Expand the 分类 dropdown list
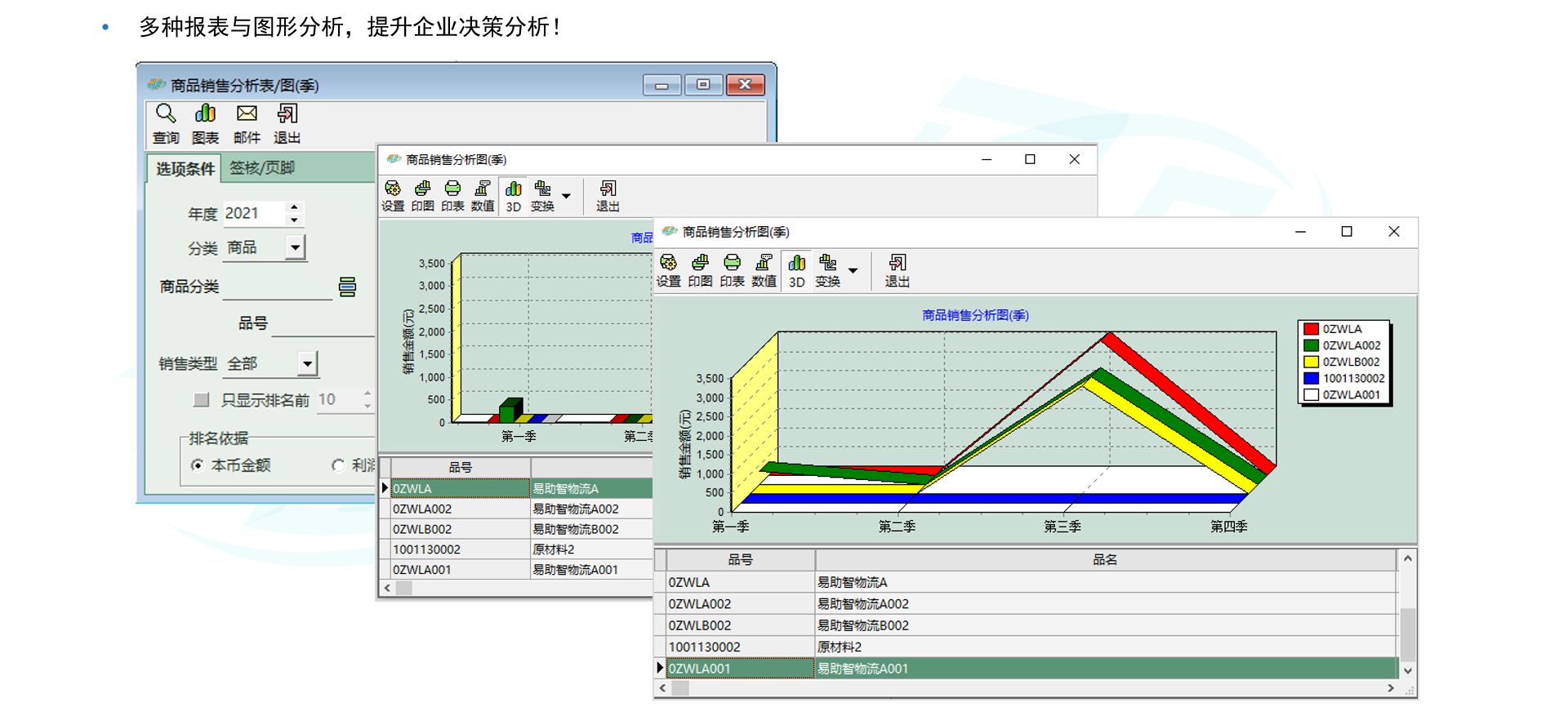This screenshot has width=1568, height=707. point(295,247)
